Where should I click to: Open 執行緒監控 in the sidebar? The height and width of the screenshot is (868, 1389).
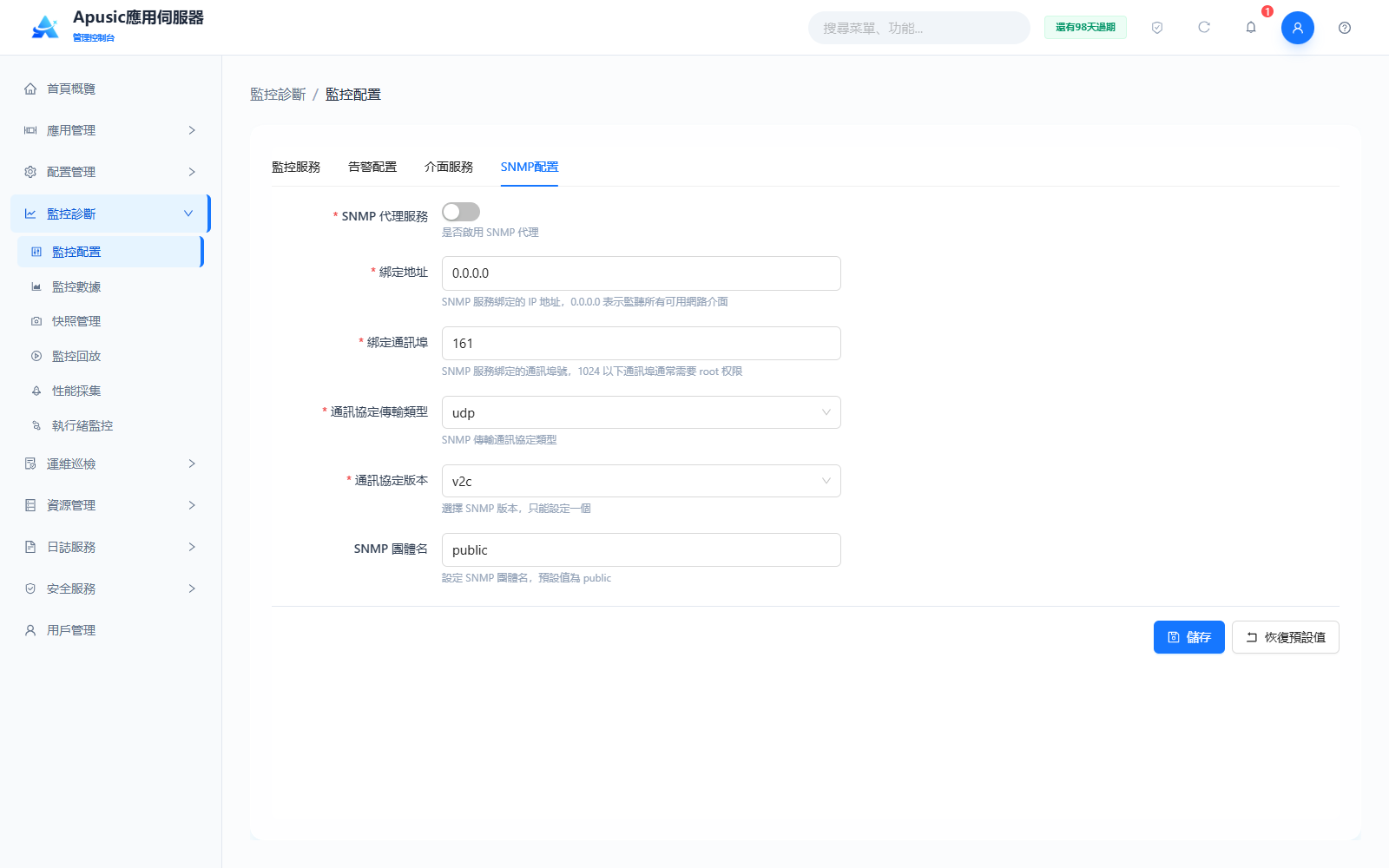pos(110,425)
